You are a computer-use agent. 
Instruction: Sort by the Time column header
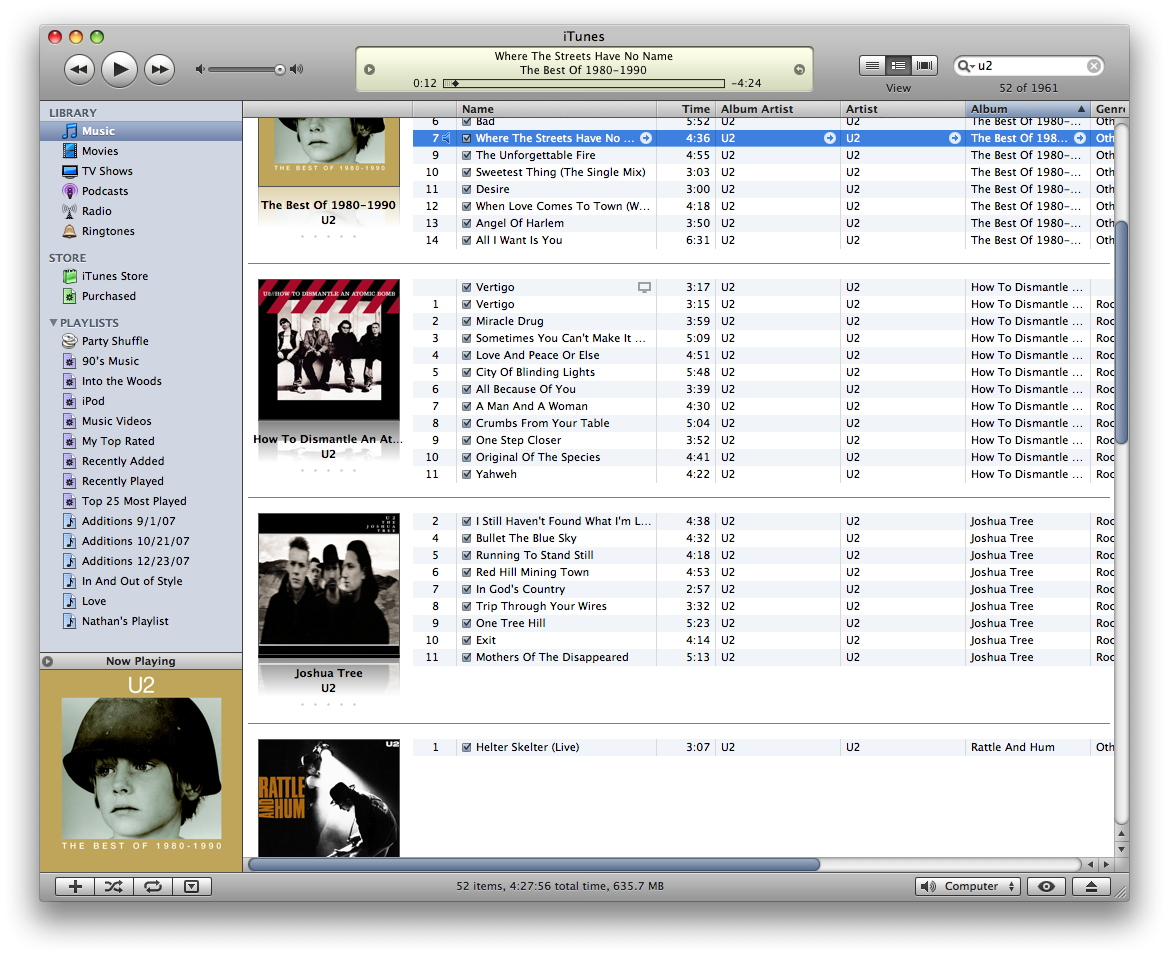(x=686, y=109)
